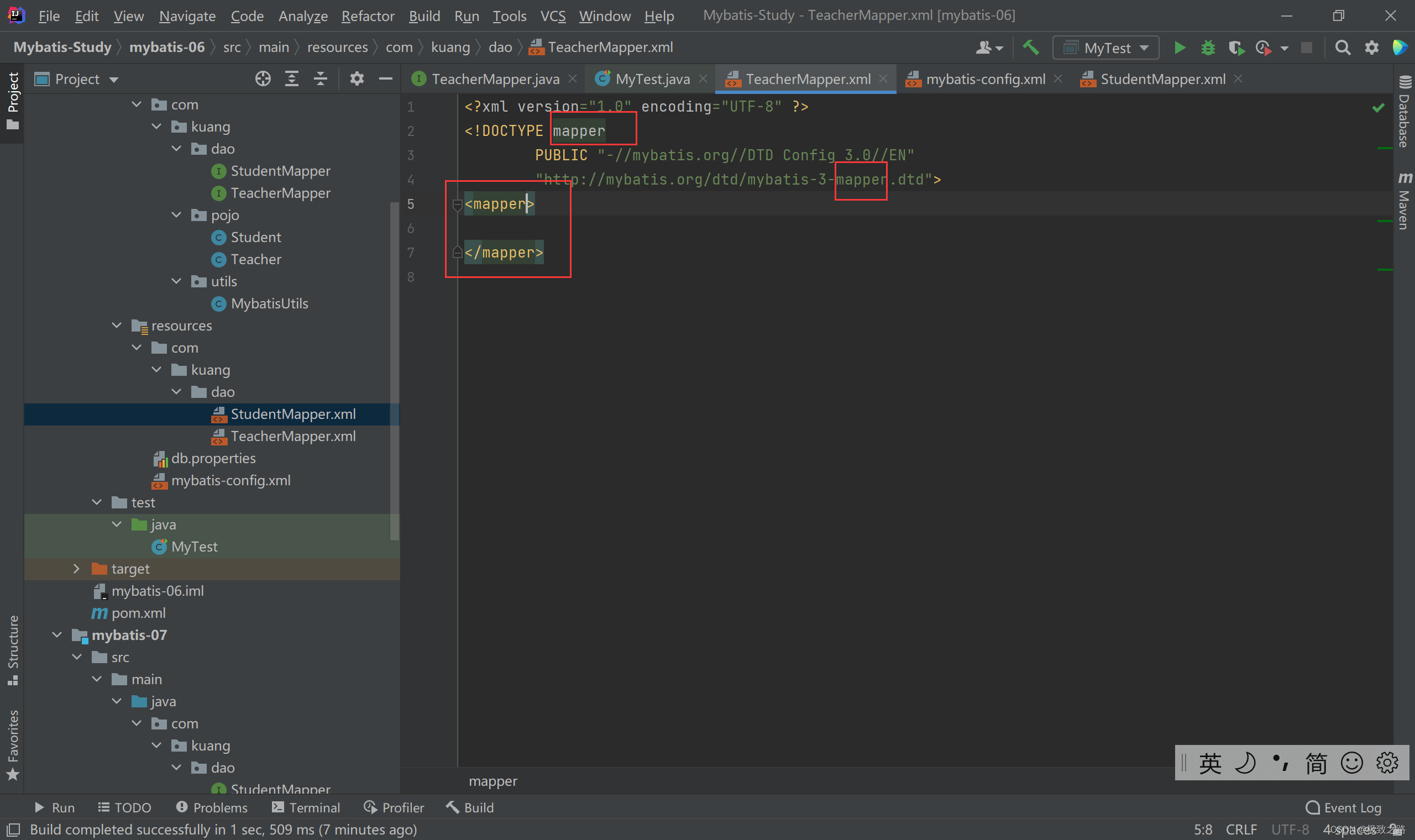Click the IME emoji smiley icon
Screen dimensions: 1415x840
pyautogui.click(x=1351, y=763)
